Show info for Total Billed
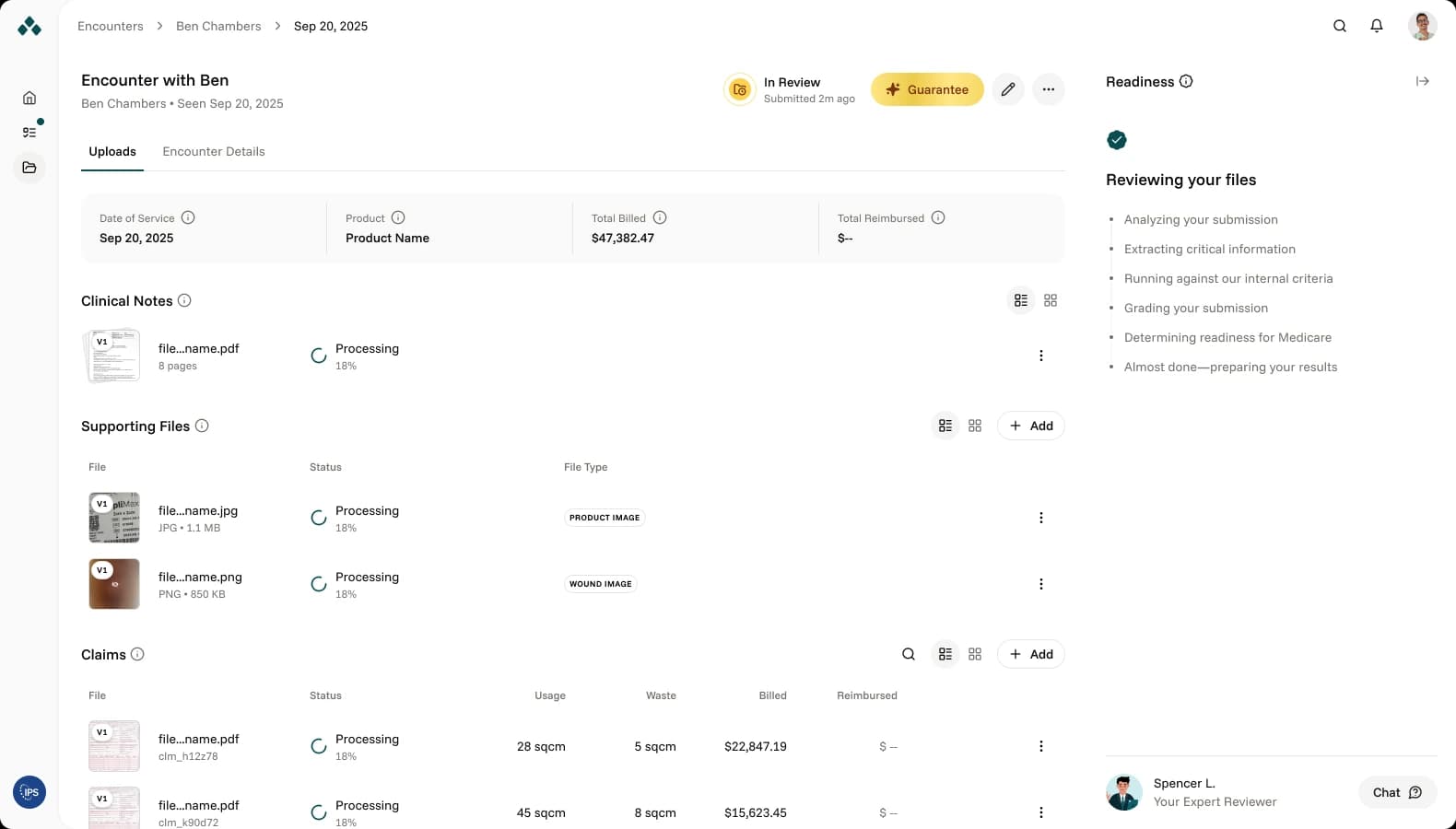 click(x=660, y=218)
